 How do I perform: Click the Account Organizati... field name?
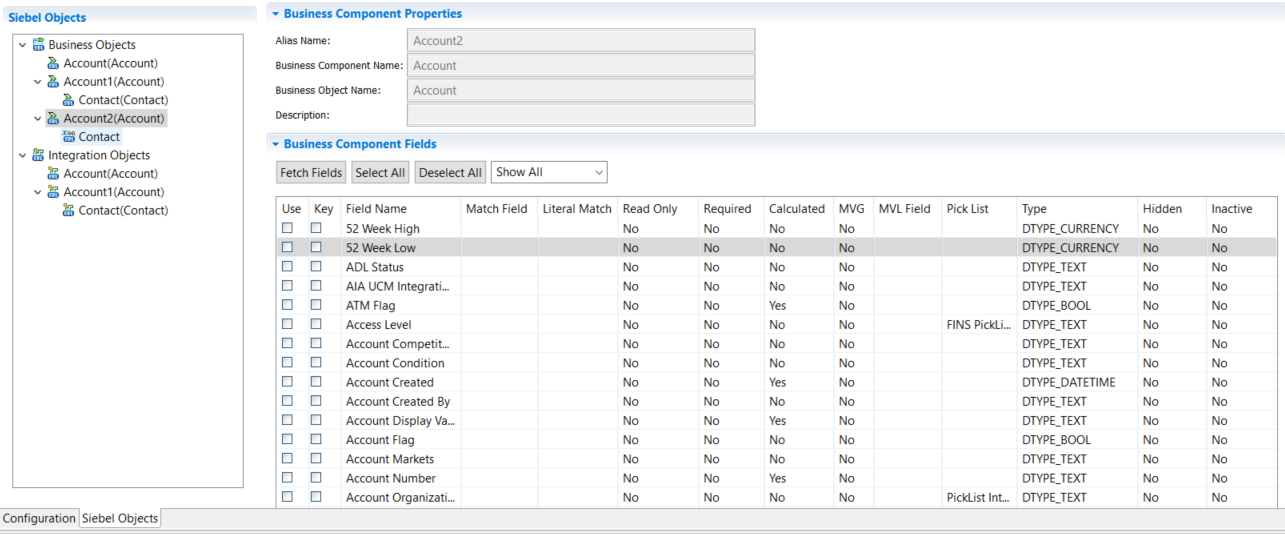(401, 497)
